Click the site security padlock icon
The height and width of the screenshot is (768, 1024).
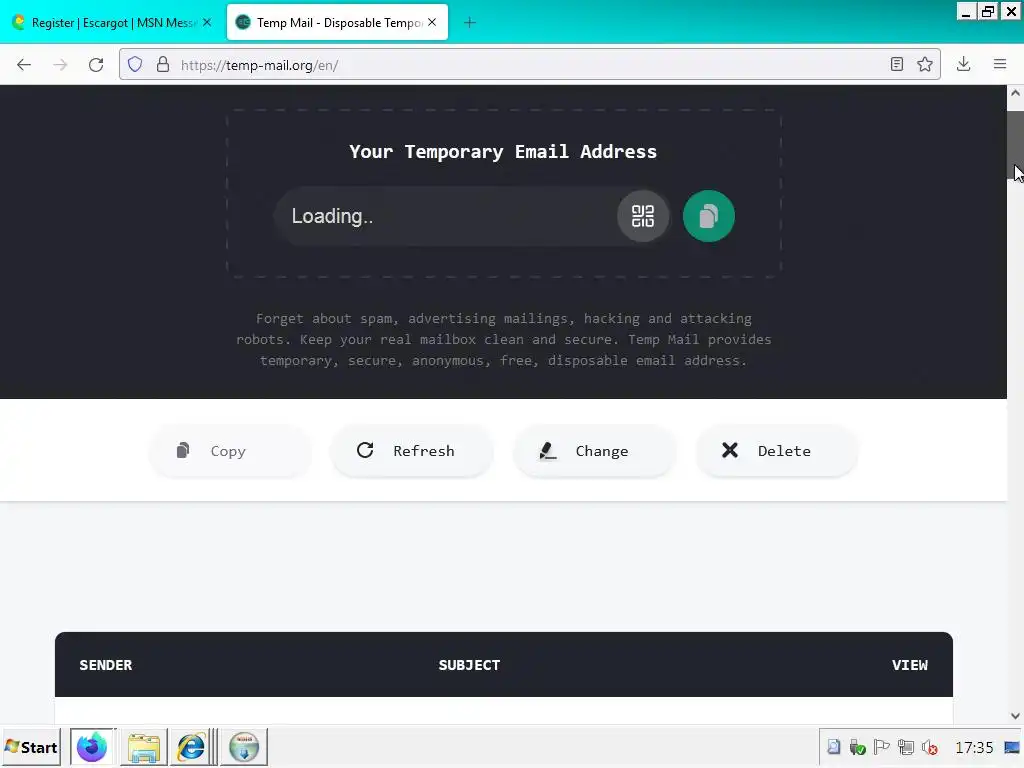click(163, 65)
